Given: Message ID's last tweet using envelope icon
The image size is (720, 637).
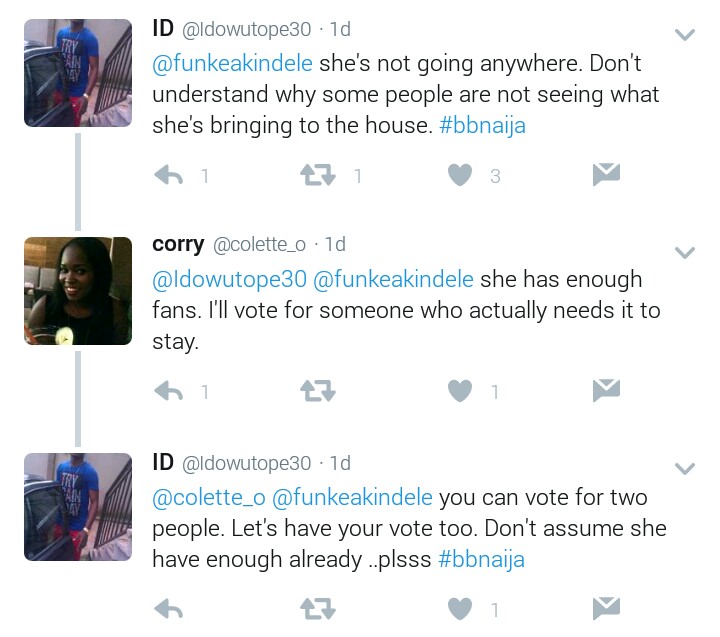Looking at the screenshot, I should click(x=606, y=608).
